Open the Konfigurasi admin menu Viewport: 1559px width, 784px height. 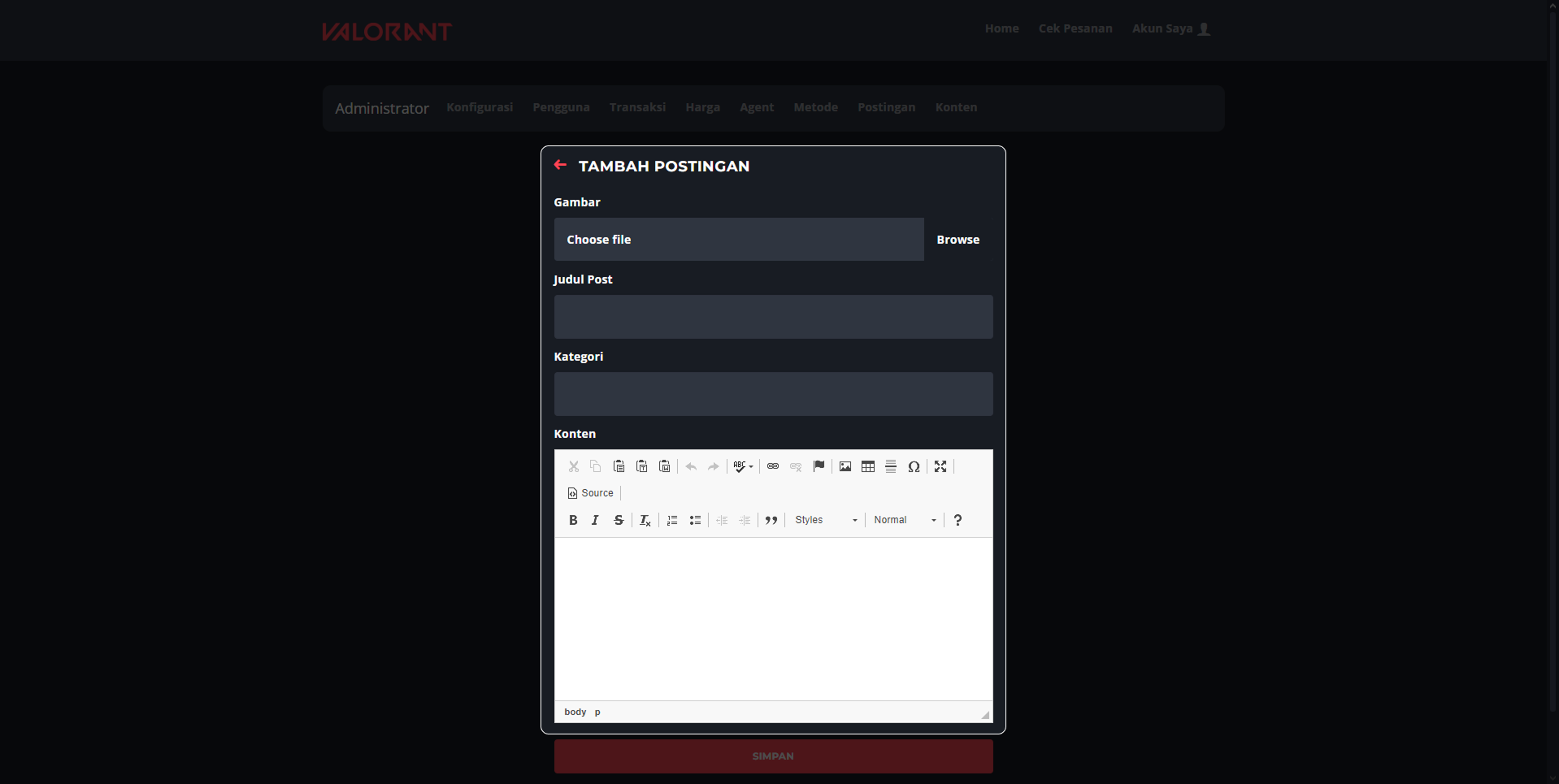480,107
